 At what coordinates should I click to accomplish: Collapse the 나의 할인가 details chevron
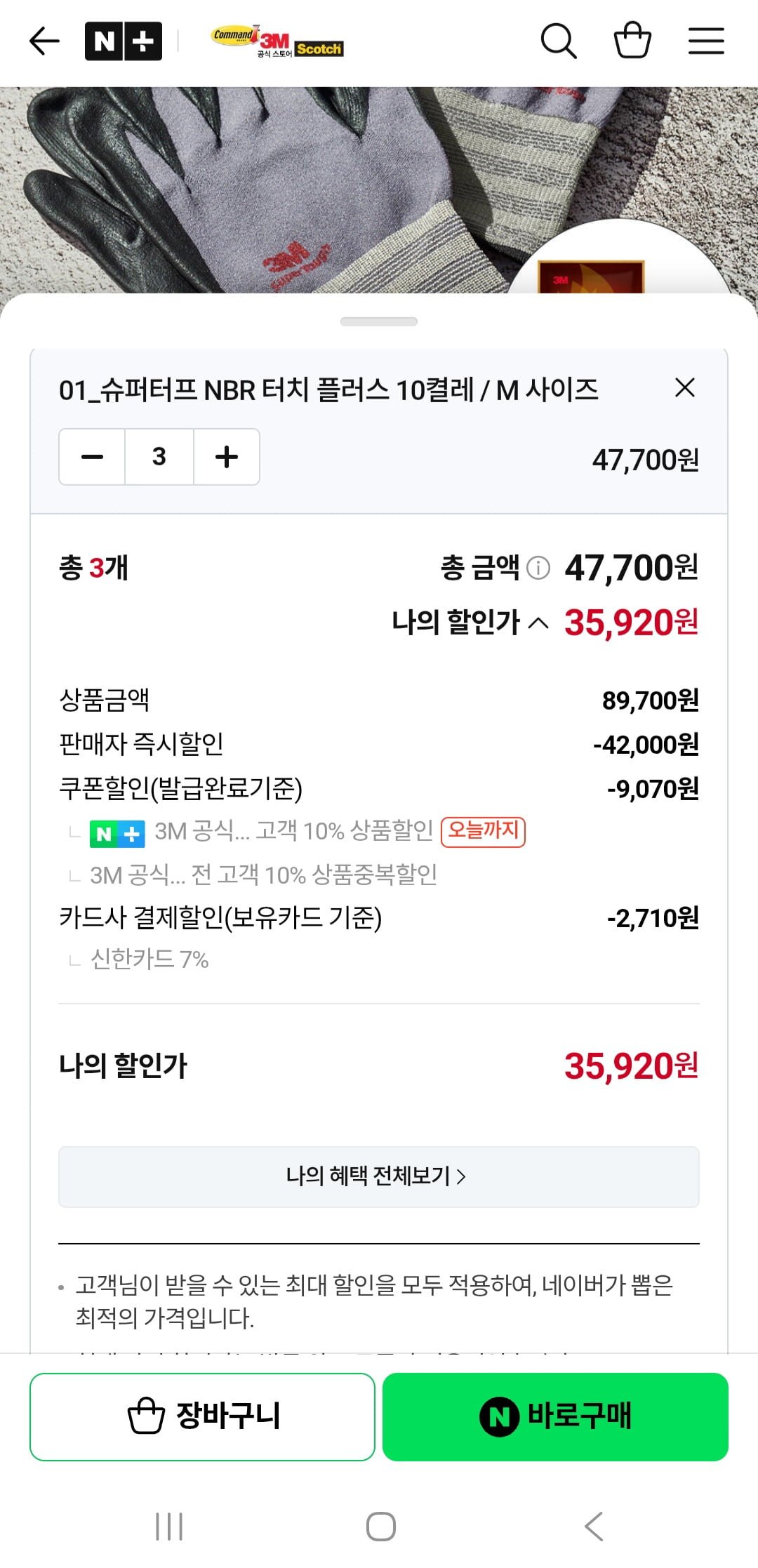538,623
